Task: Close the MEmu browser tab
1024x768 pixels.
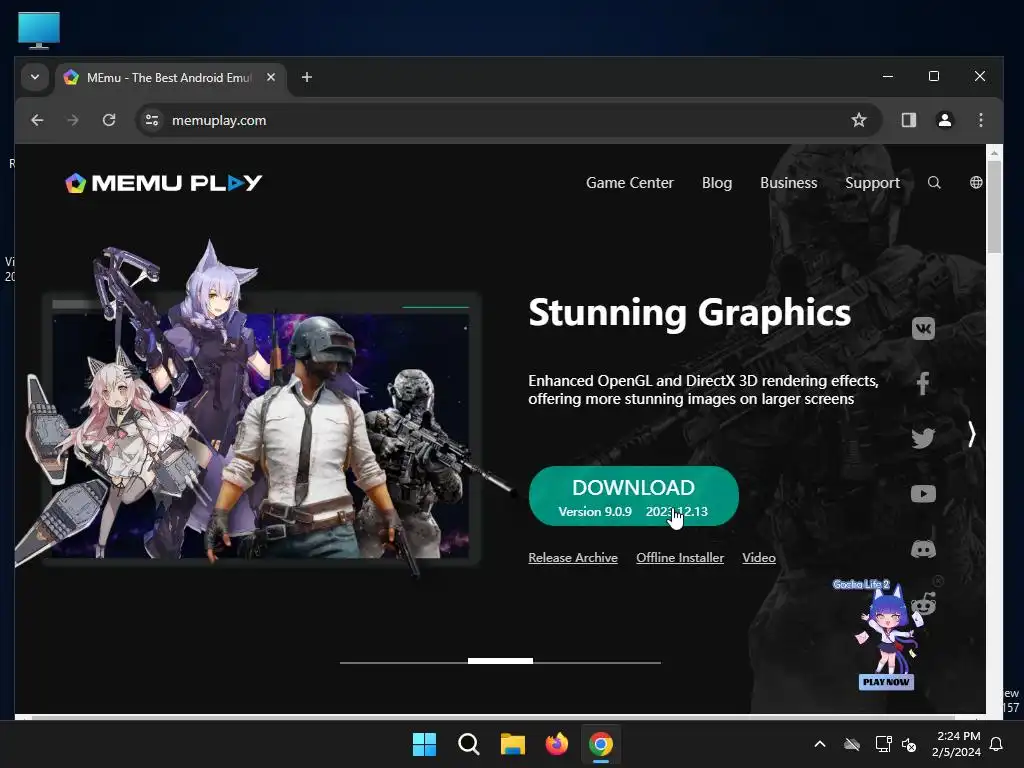Action: pyautogui.click(x=271, y=77)
